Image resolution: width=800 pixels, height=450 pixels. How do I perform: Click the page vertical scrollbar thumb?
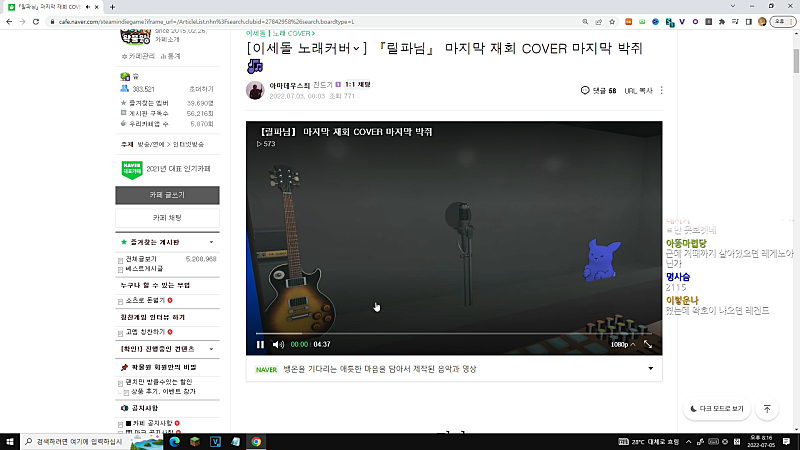(796, 61)
